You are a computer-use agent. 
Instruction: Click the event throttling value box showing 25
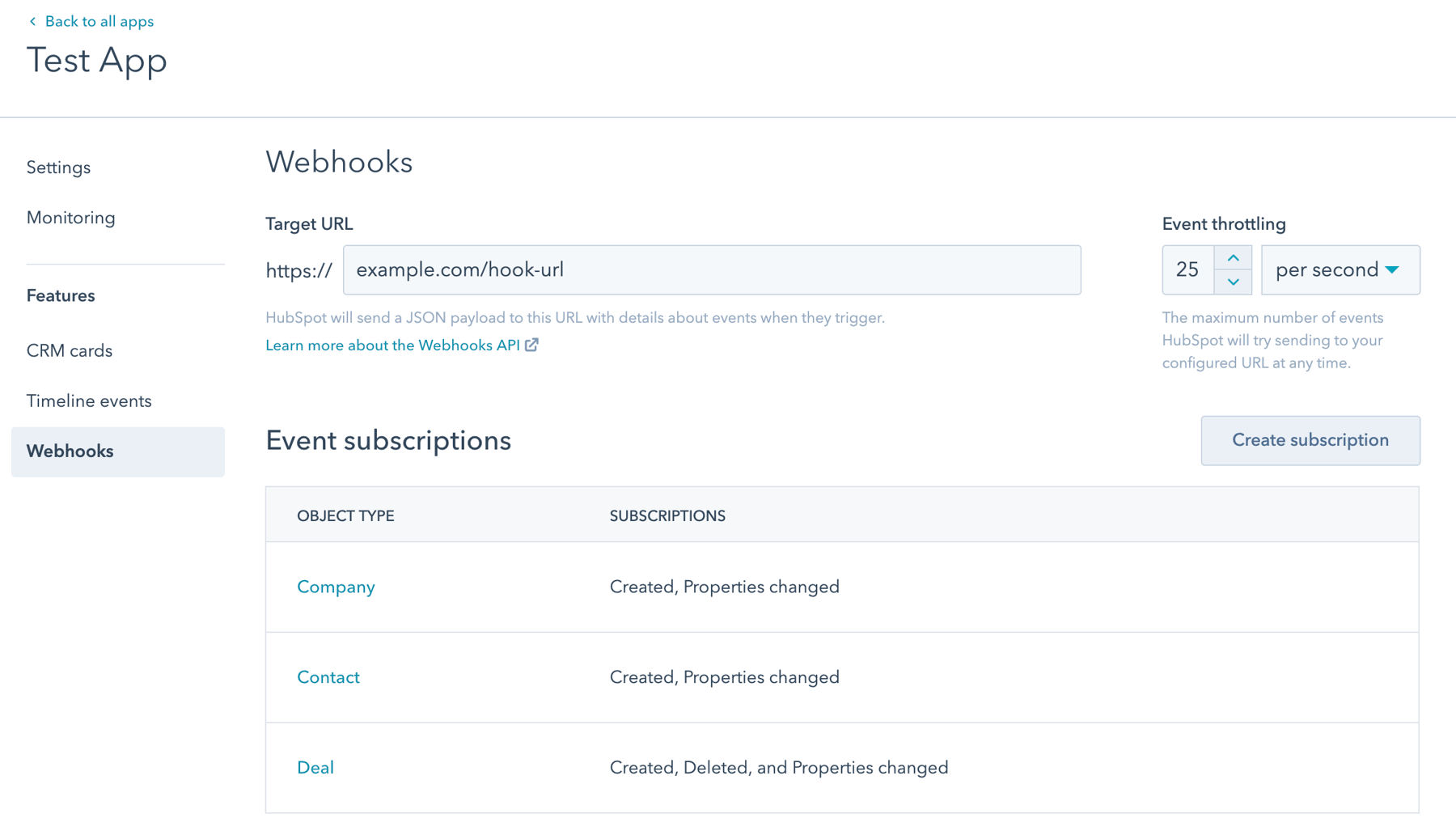point(1187,269)
